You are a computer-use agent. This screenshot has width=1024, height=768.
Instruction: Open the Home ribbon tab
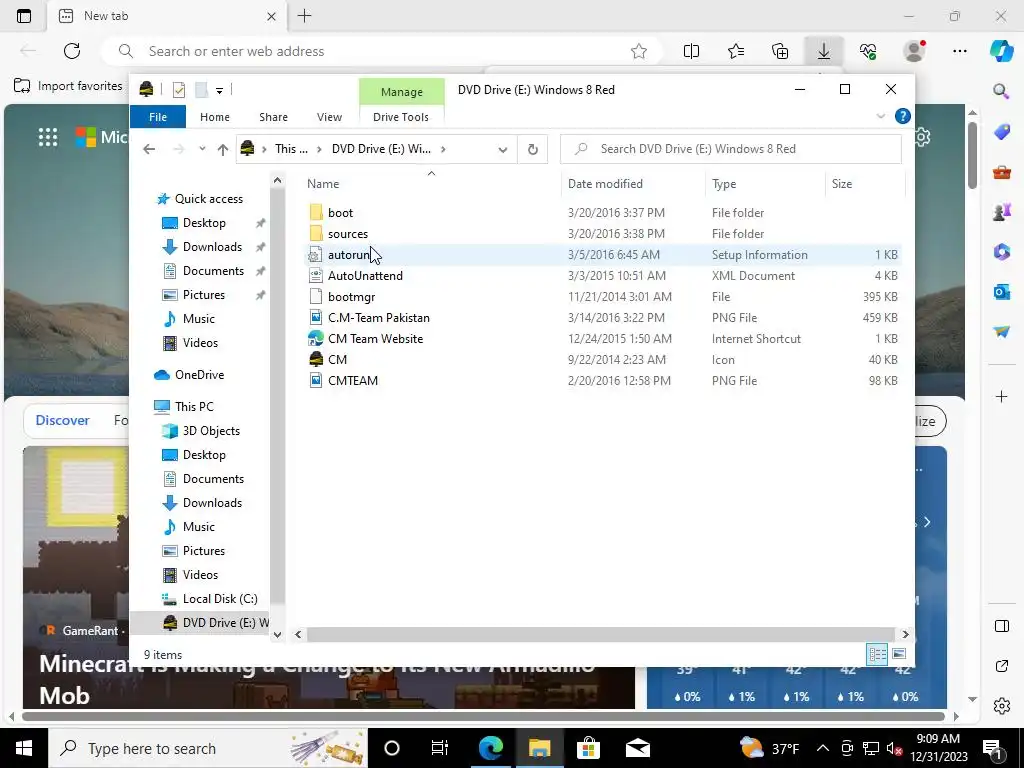215,117
